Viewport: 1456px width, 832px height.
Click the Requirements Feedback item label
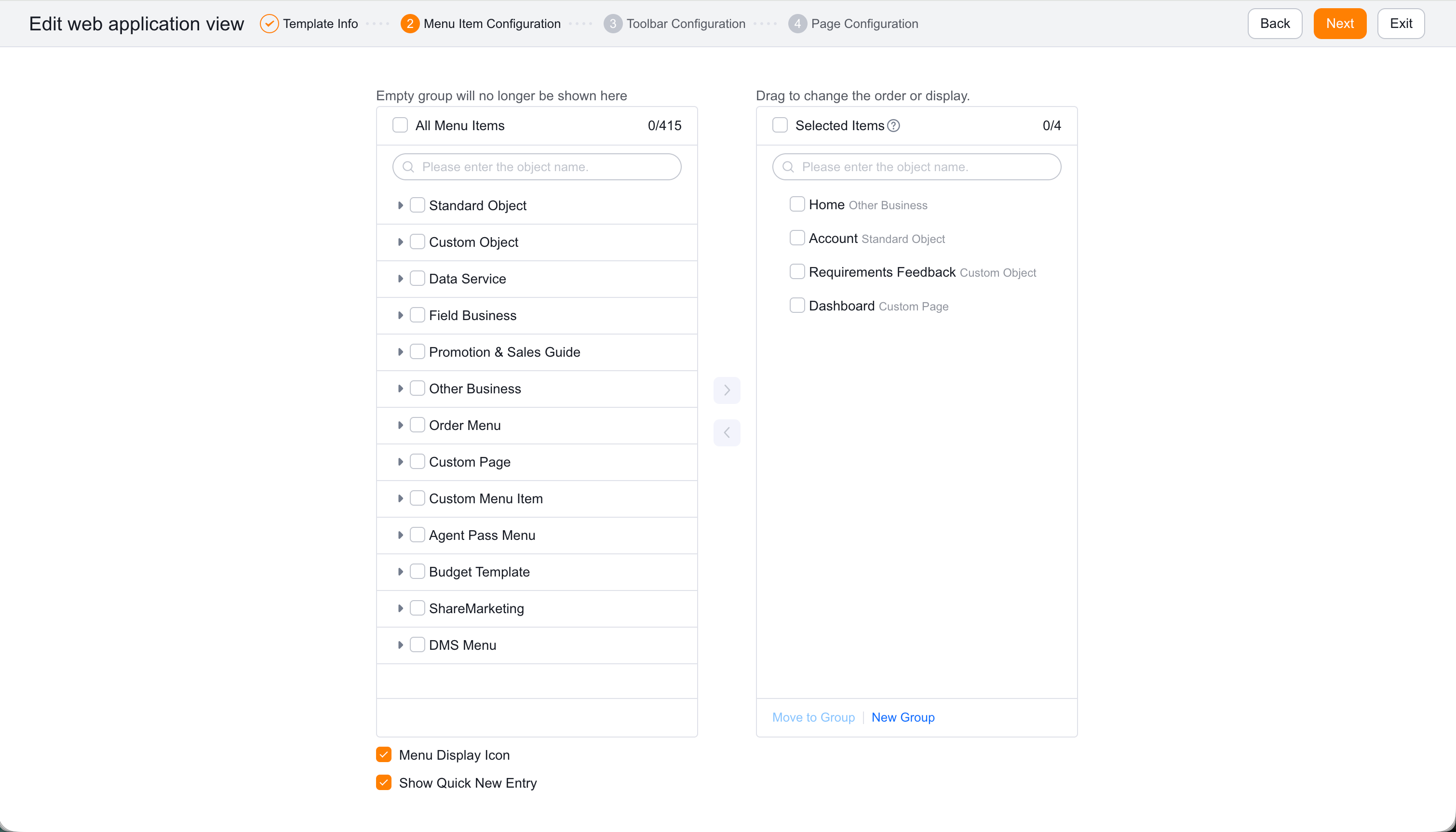coord(882,272)
